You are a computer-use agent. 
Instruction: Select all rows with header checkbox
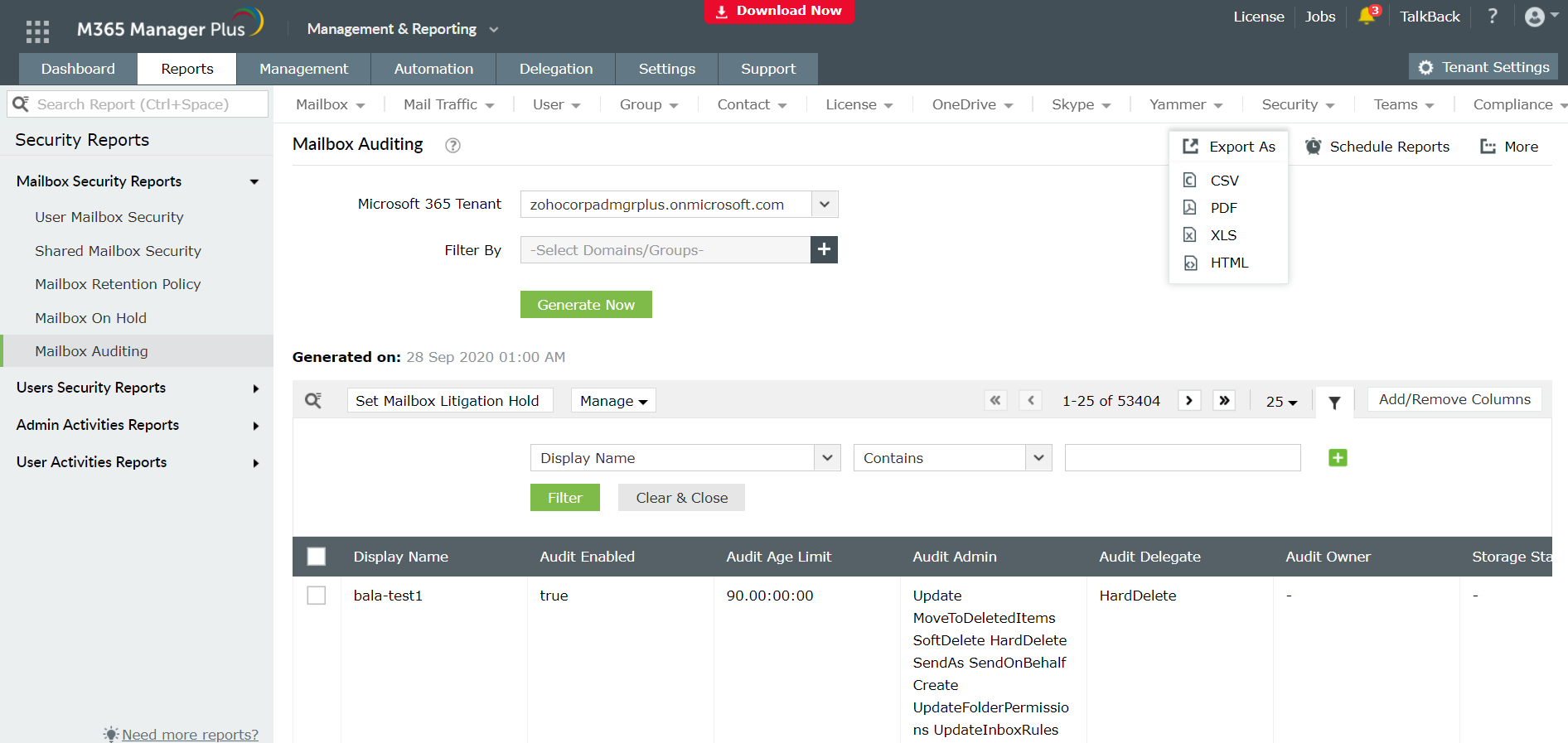tap(317, 557)
